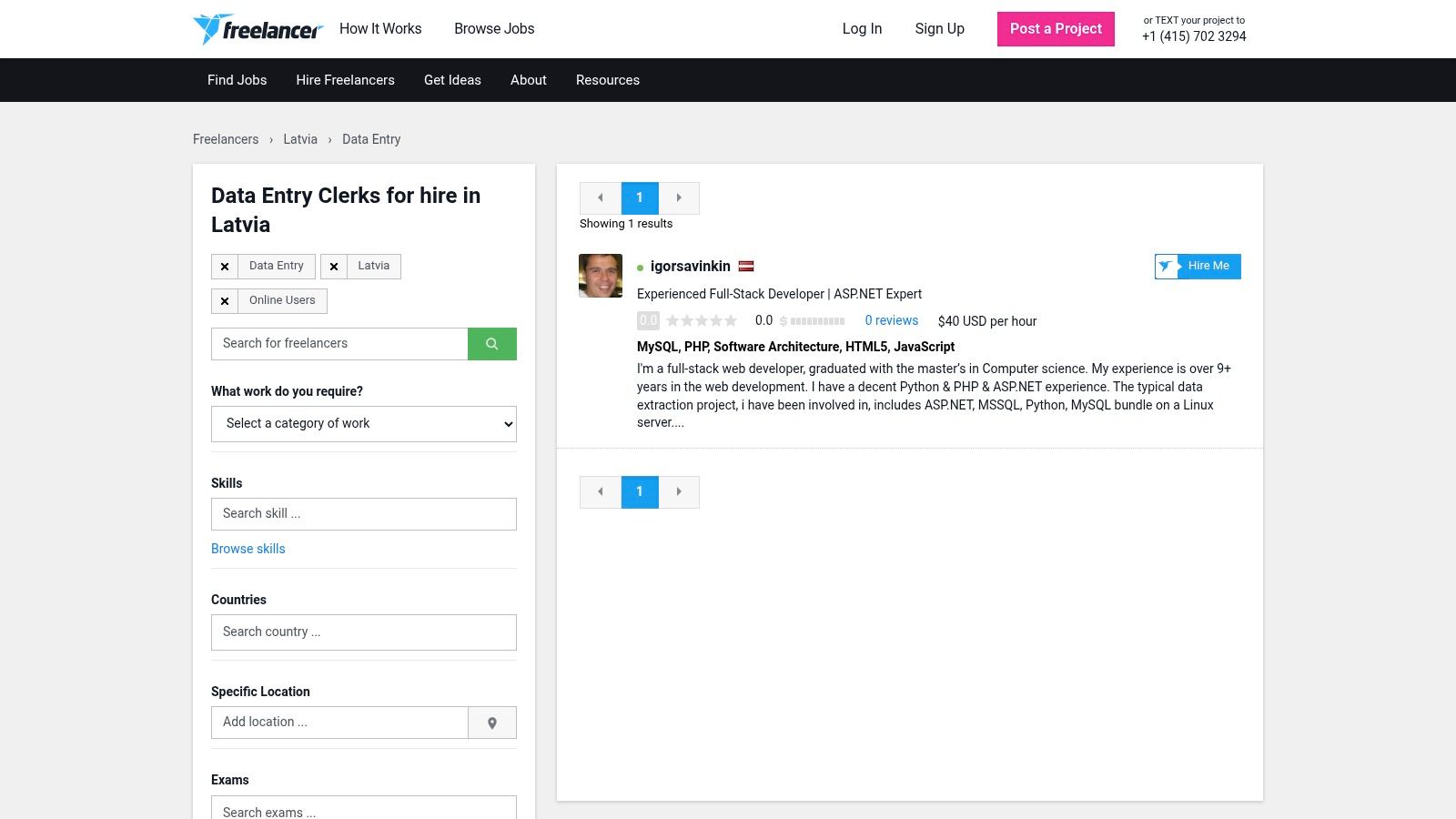Click the Freelancers breadcrumb
Viewport: 1456px width, 819px height.
226,139
